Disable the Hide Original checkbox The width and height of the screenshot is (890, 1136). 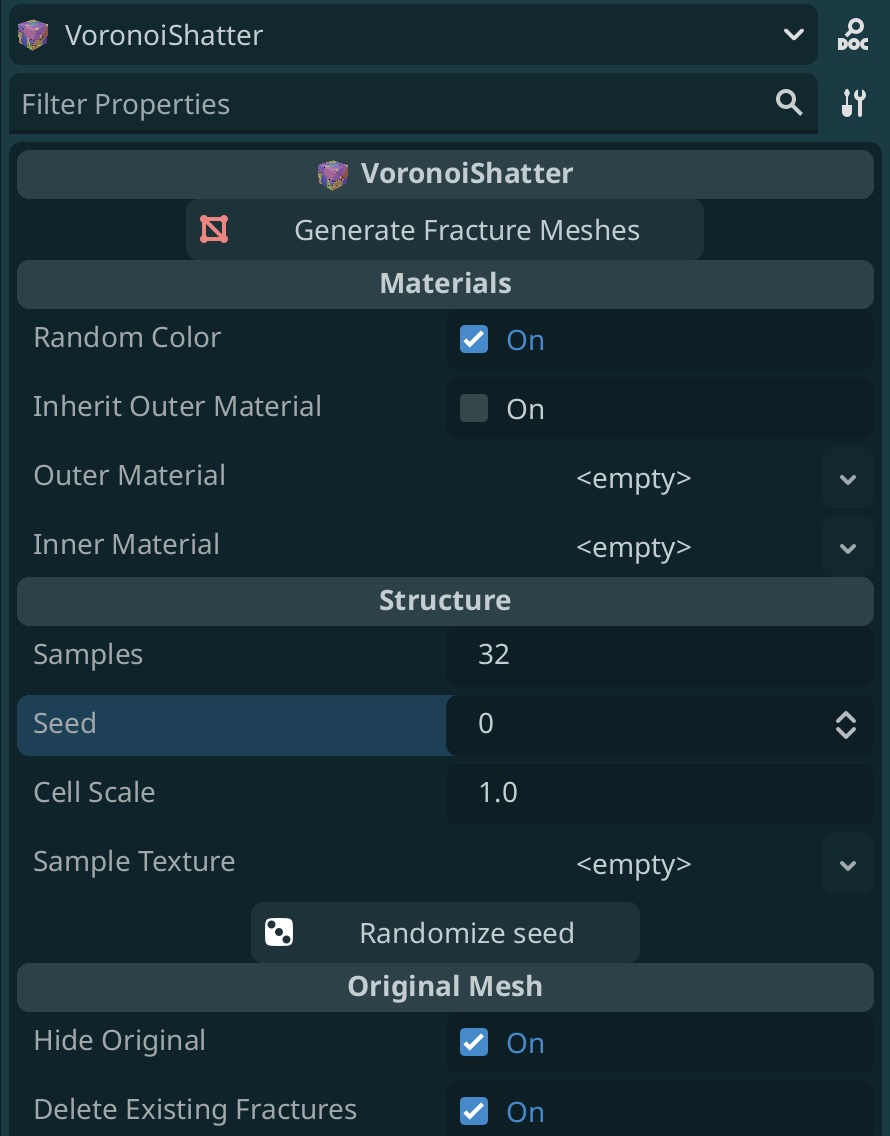[474, 1043]
